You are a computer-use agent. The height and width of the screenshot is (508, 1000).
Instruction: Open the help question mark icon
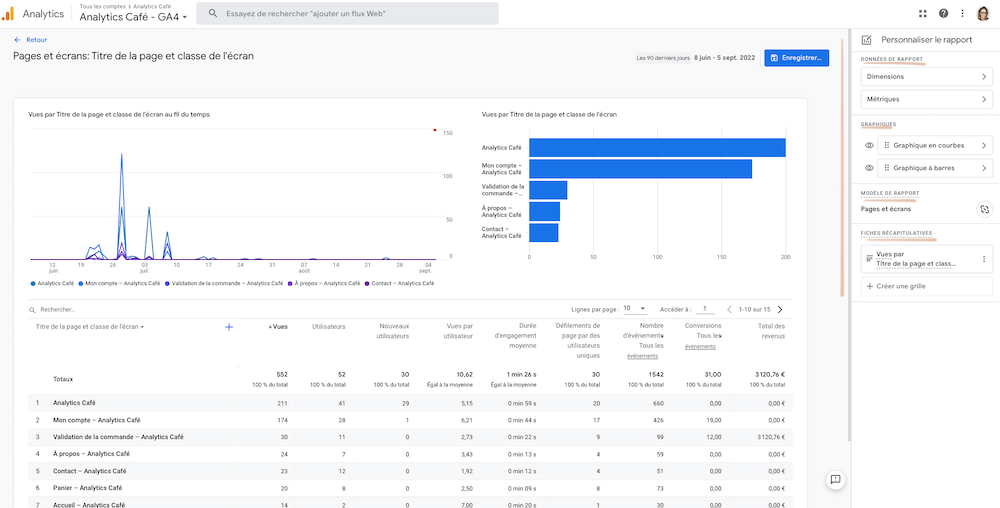coord(943,13)
